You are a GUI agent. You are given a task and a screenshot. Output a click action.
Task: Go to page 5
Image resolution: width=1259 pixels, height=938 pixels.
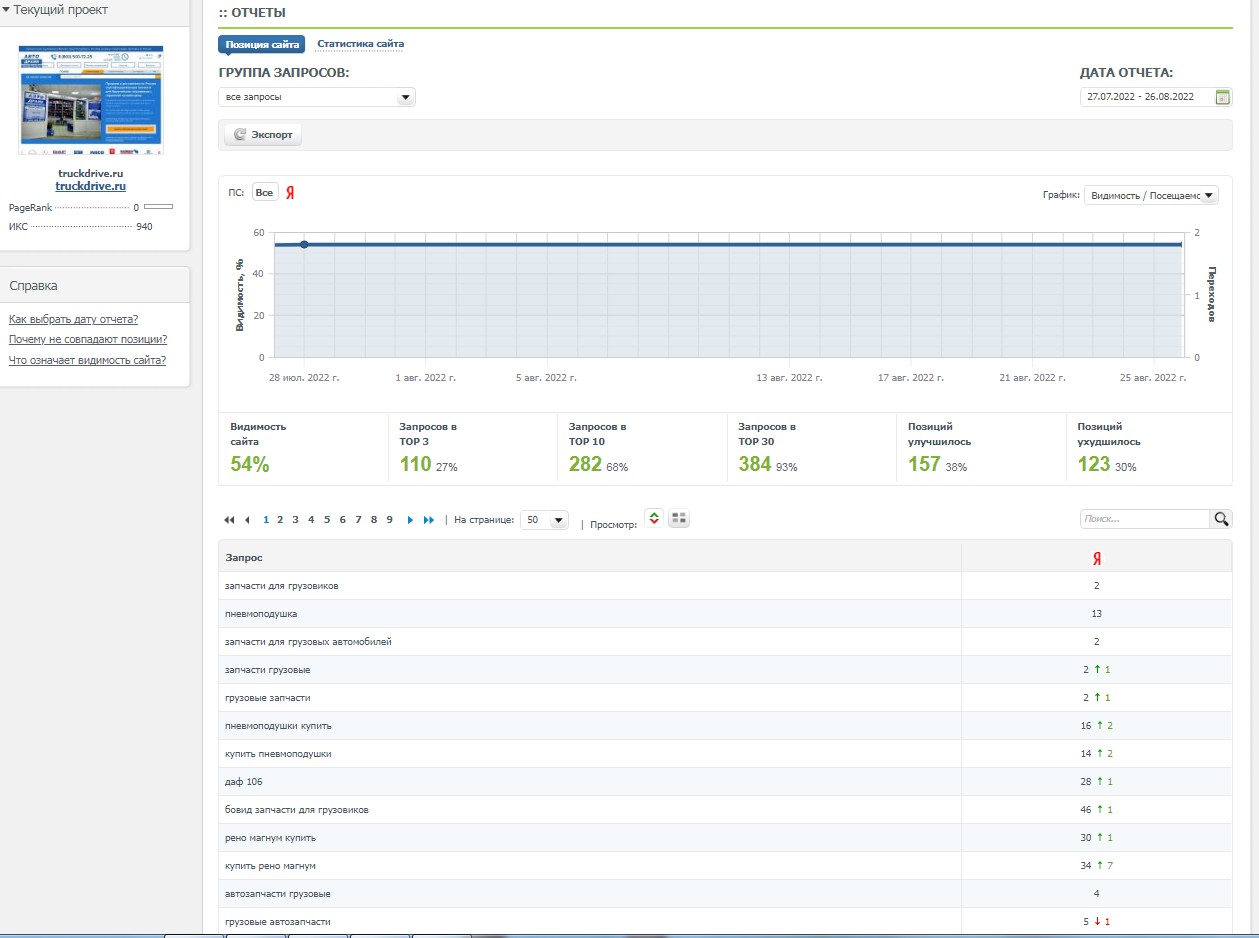[x=326, y=520]
